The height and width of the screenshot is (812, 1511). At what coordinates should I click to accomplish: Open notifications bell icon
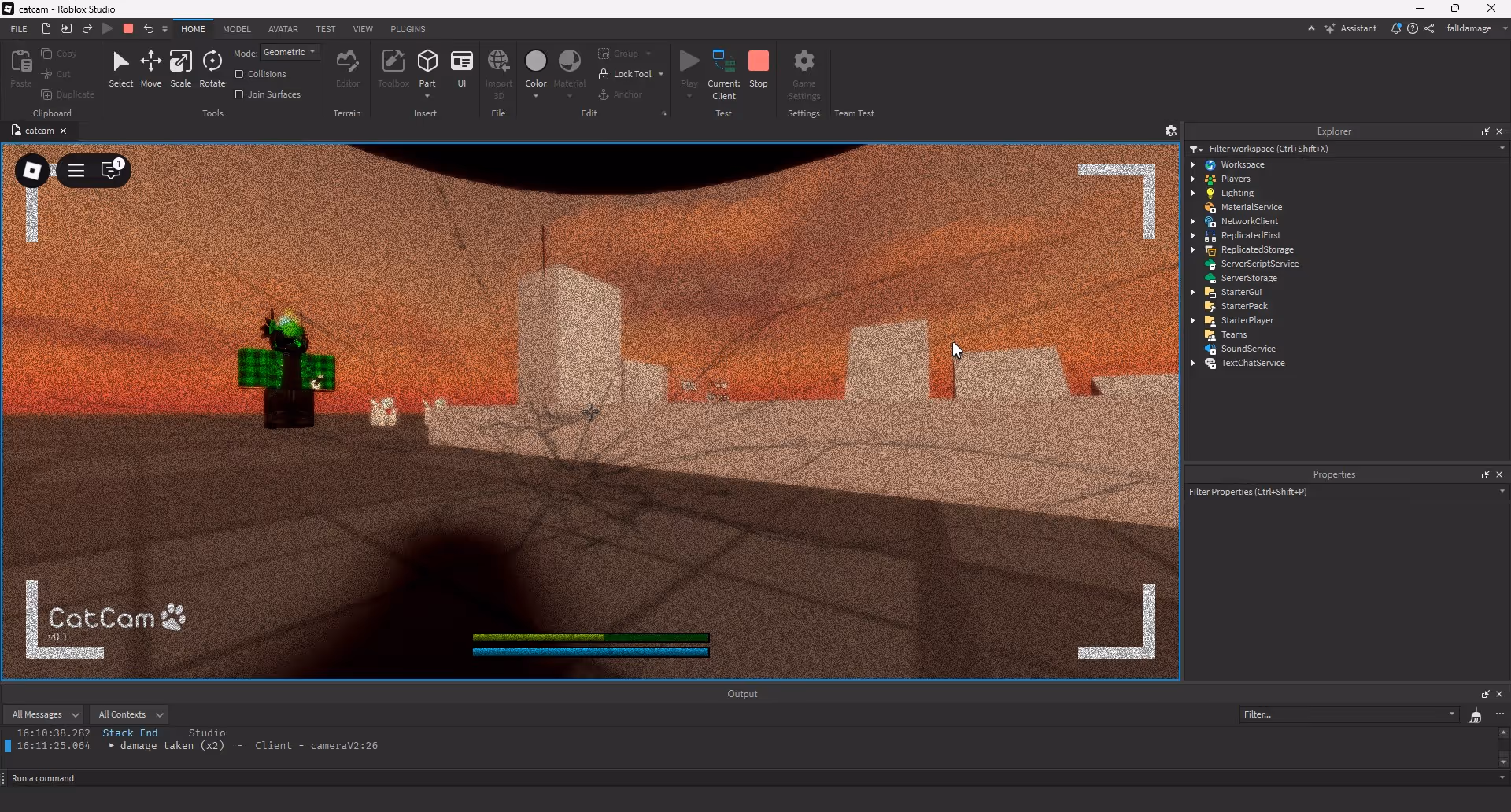(1396, 28)
